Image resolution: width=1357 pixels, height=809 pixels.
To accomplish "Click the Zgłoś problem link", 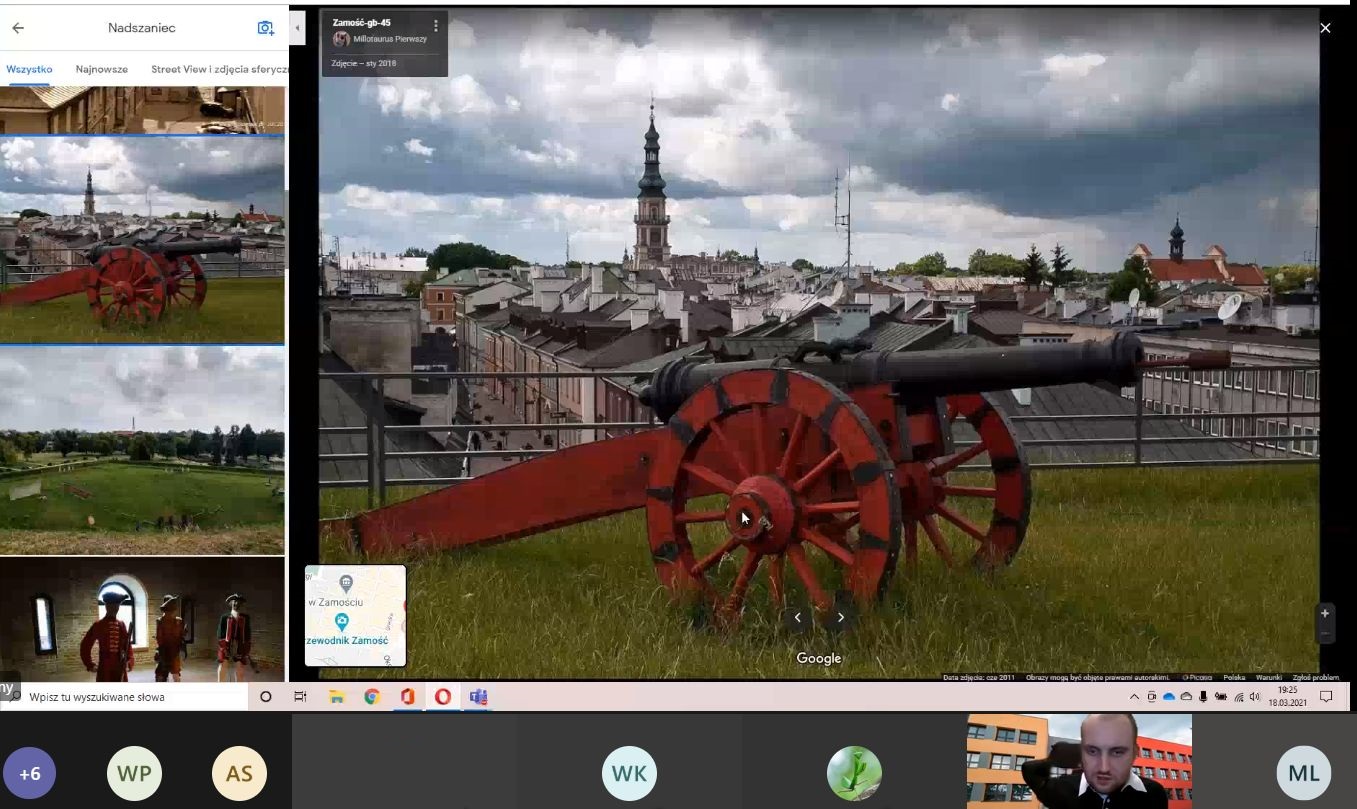I will pyautogui.click(x=1315, y=677).
